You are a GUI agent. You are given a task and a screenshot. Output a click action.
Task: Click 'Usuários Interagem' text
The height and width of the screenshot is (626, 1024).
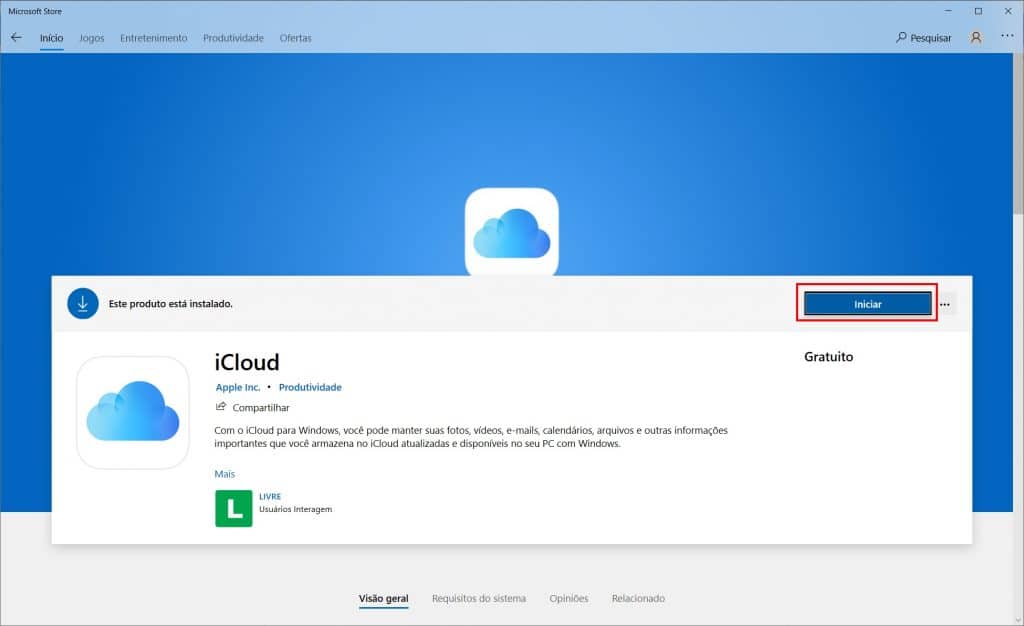tap(295, 509)
